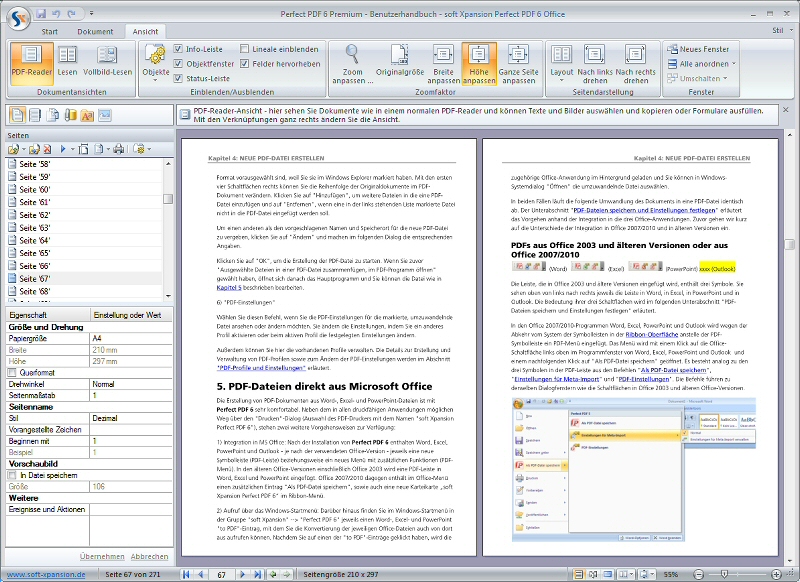This screenshot has height=582, width=800.
Task: Click page list scrollbar thumb
Action: (168, 199)
